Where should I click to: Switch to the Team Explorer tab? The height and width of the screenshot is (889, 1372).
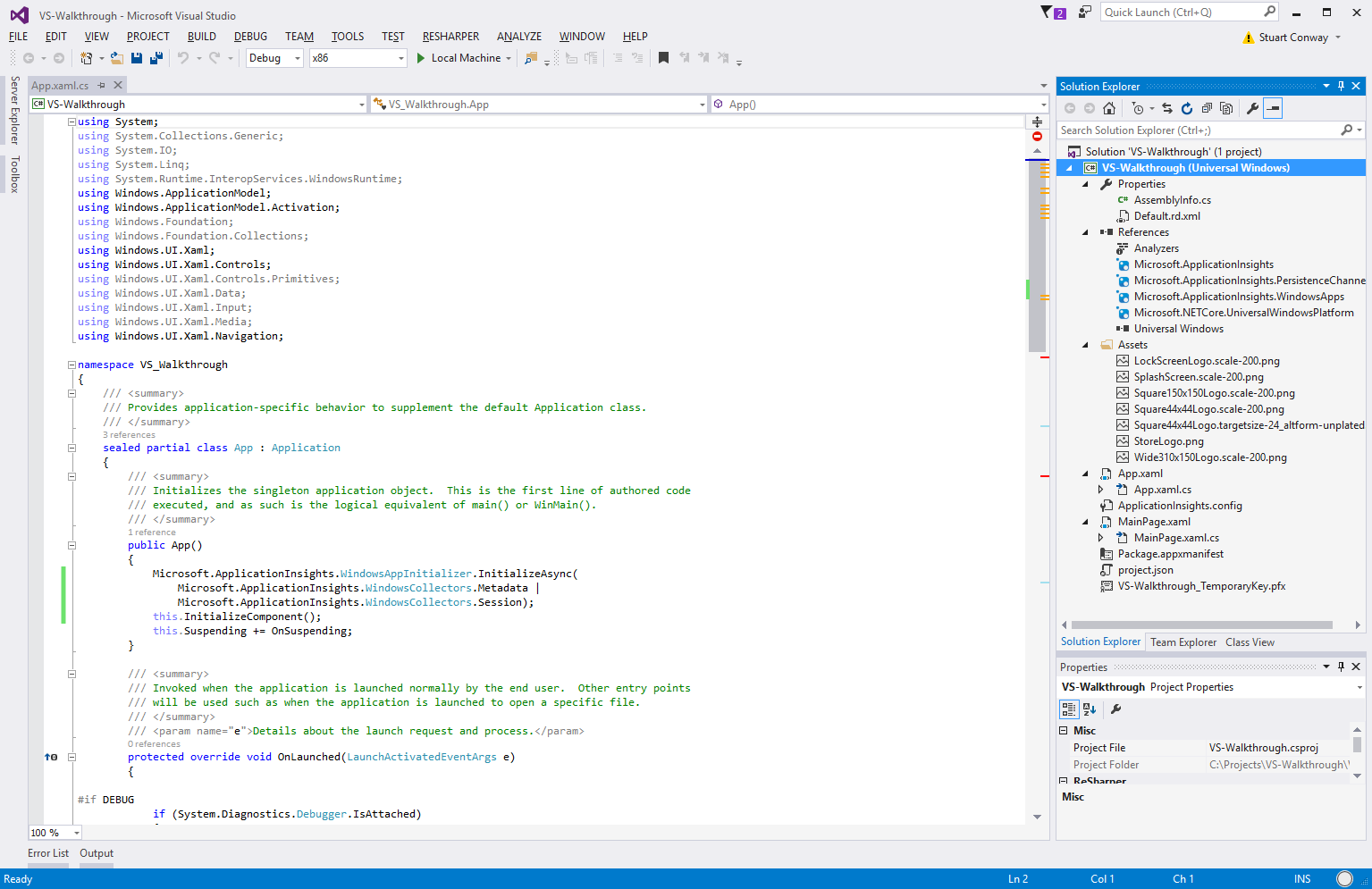pos(1183,642)
